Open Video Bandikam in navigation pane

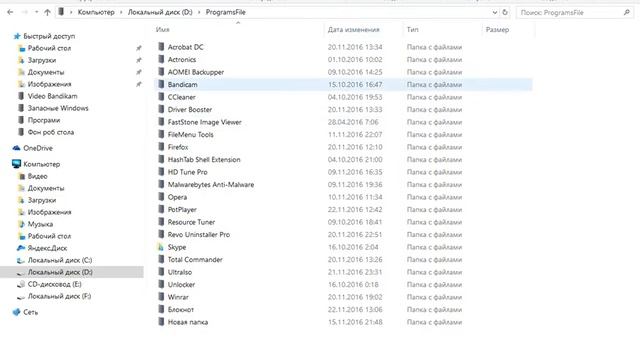click(x=52, y=96)
